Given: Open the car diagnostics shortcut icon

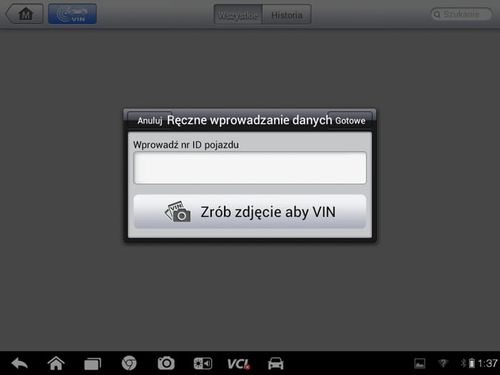Looking at the screenshot, I should (x=276, y=363).
